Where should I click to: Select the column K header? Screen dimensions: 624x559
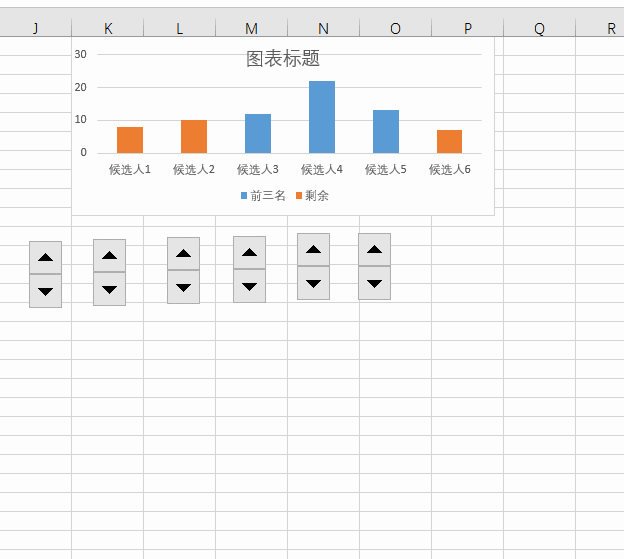[108, 28]
